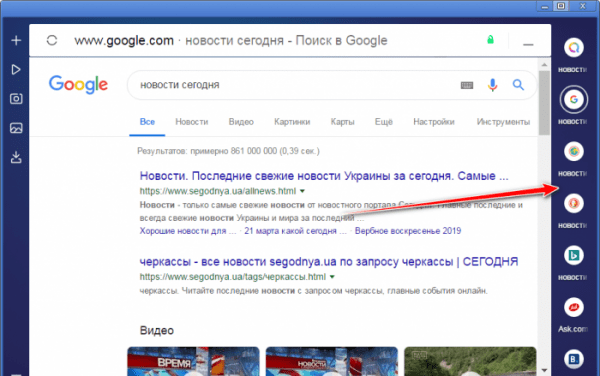Open downloads icon in left sidebar
This screenshot has width=600, height=376.
point(16,157)
